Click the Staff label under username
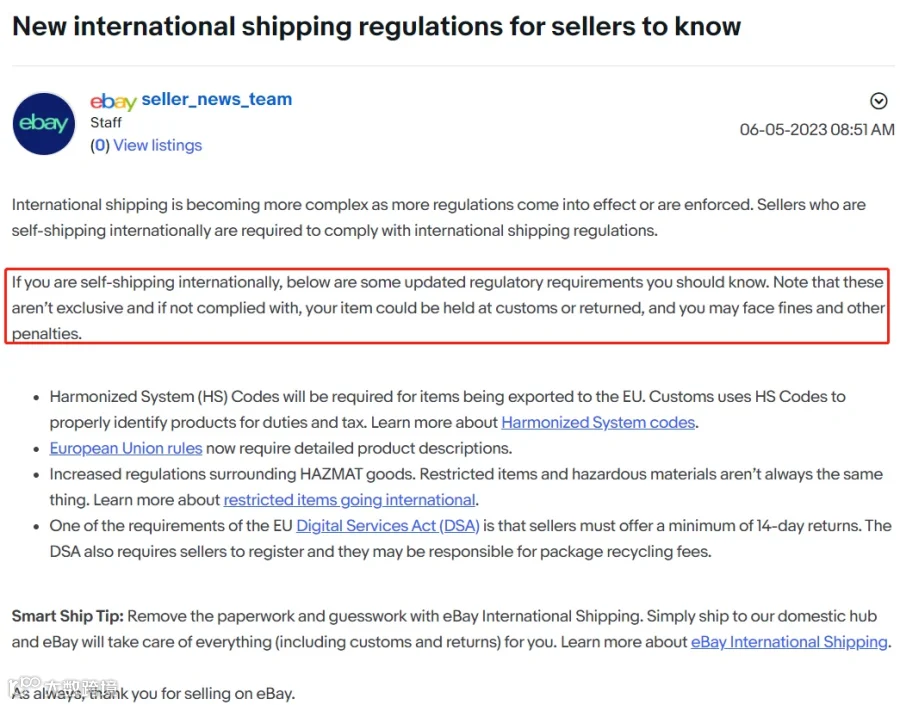The image size is (900, 705). tap(106, 122)
